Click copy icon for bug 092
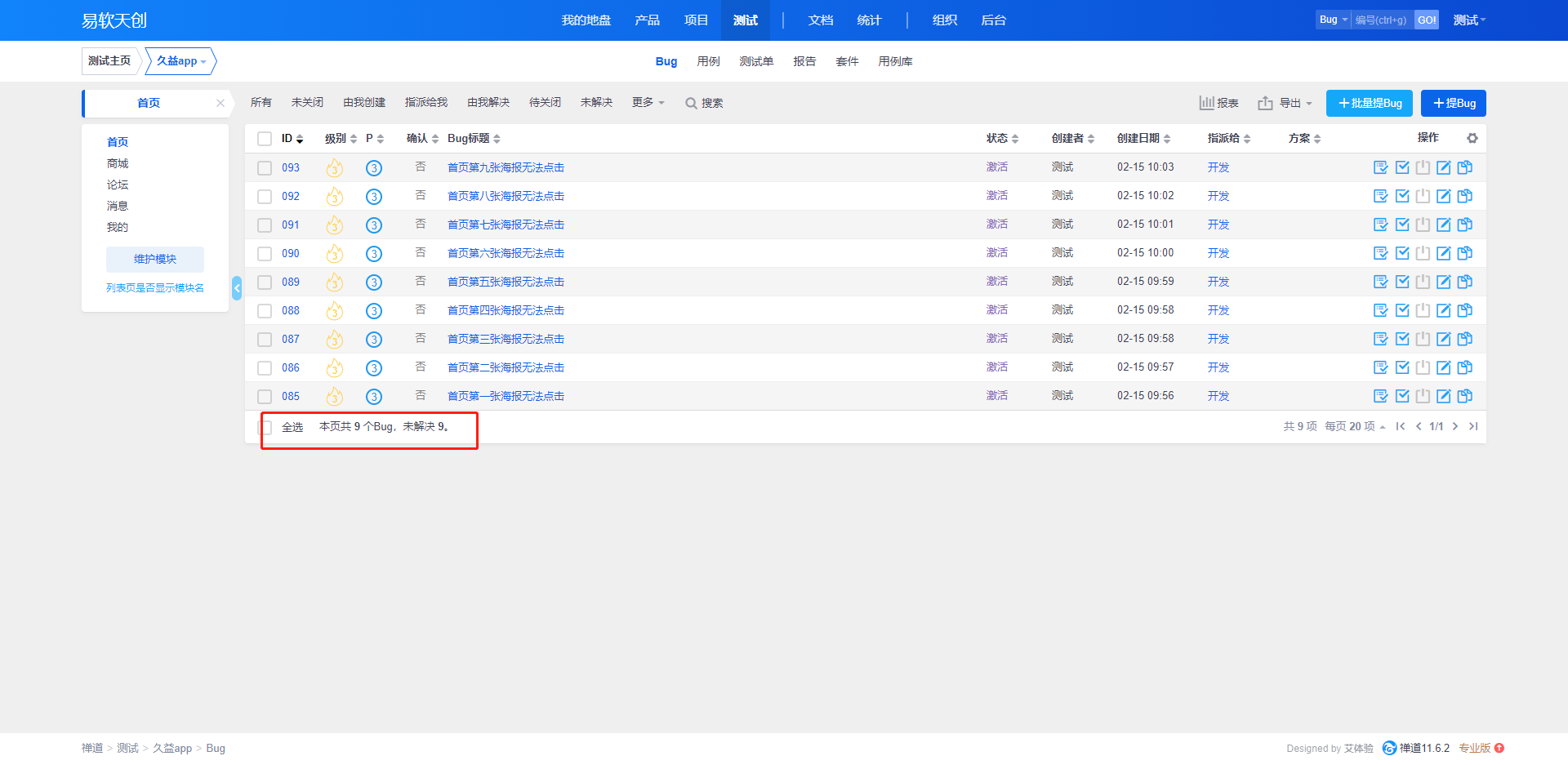This screenshot has height=765, width=1568. (x=1465, y=196)
